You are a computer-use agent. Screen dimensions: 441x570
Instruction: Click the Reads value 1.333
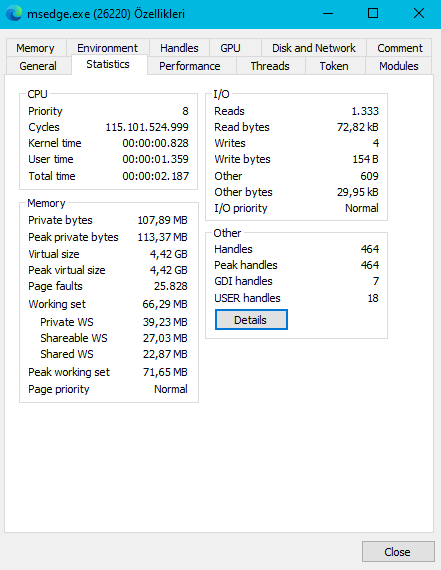click(x=365, y=111)
